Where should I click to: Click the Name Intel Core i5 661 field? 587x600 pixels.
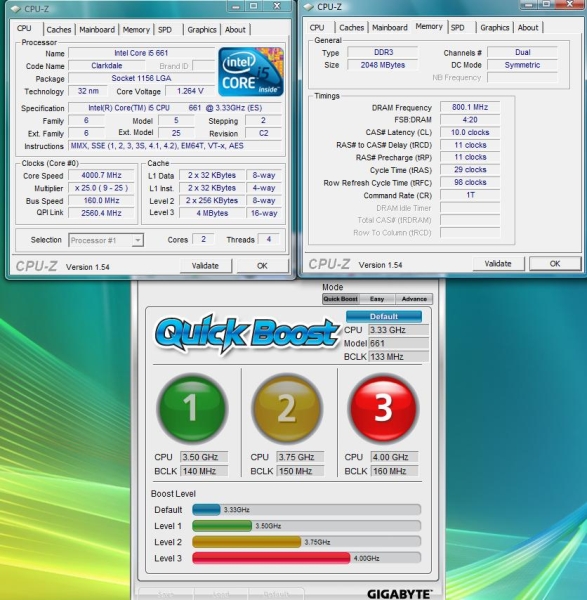point(141,53)
